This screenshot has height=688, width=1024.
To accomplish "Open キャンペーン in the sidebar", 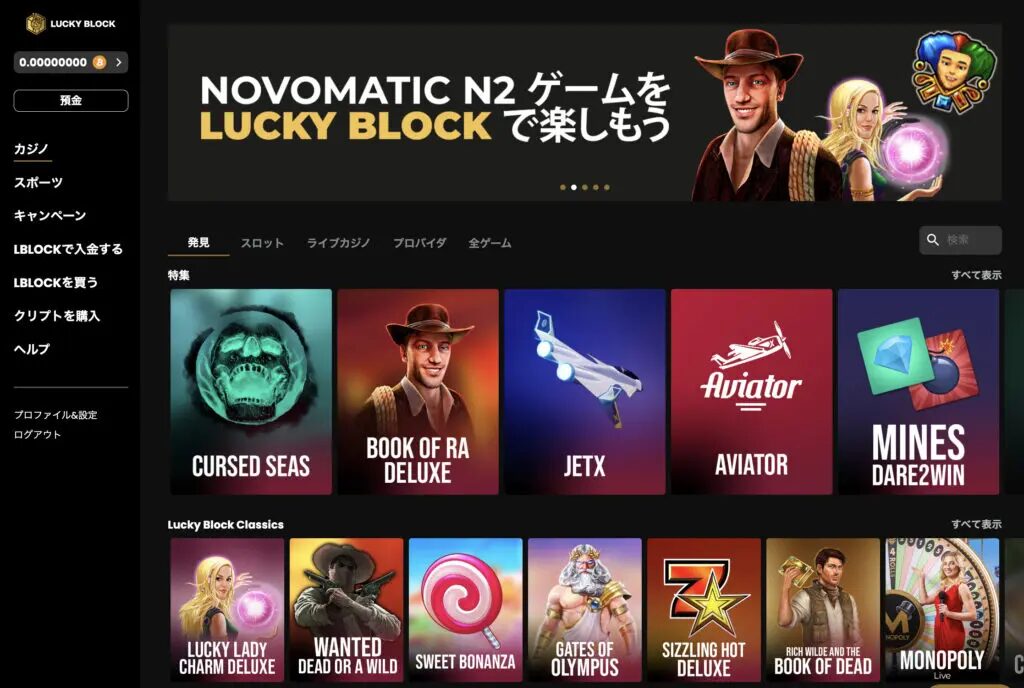I will pyautogui.click(x=50, y=215).
